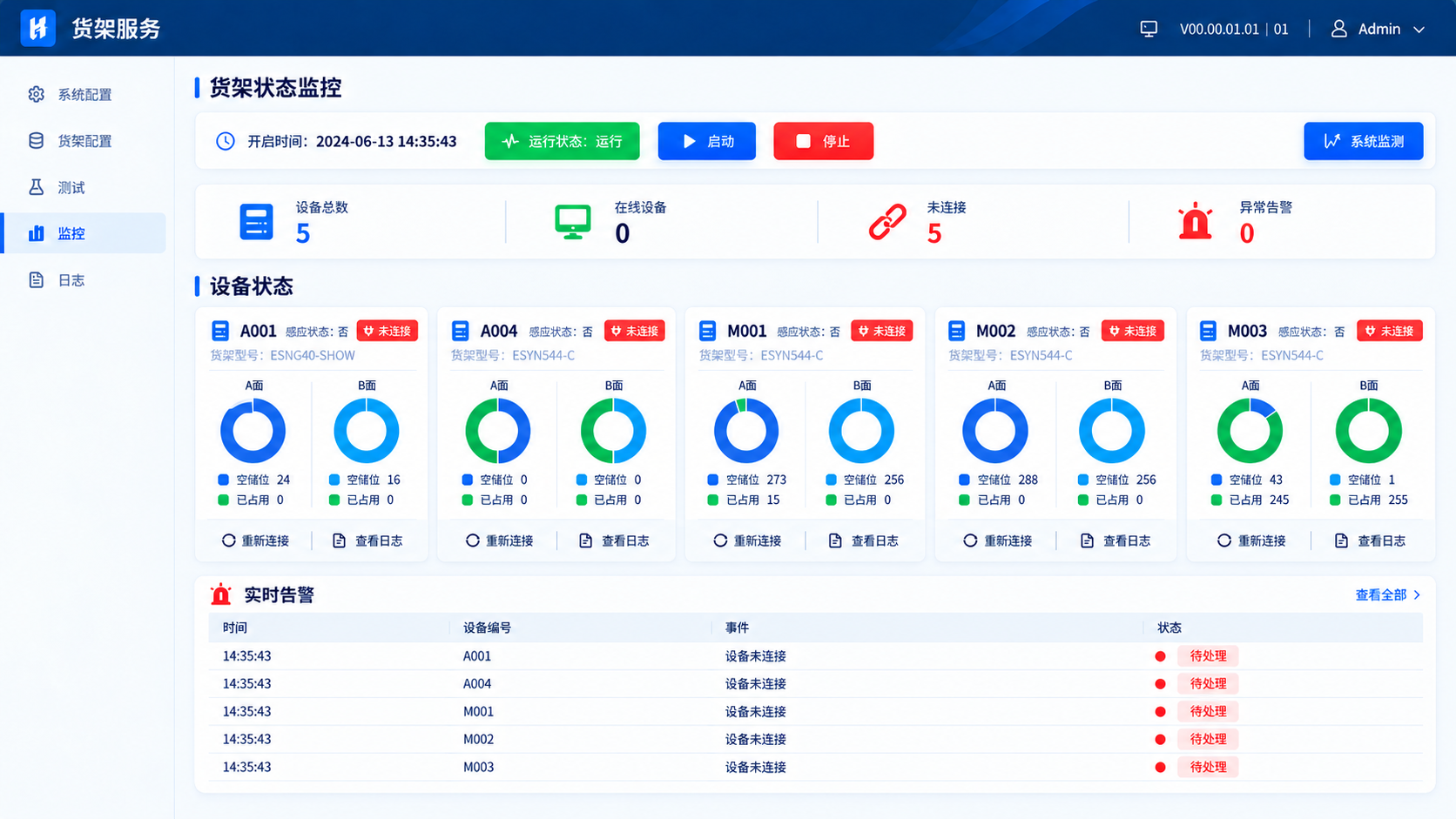The width and height of the screenshot is (1456, 819).
Task: Click 待处理 status in A001 alert row
Action: click(x=1208, y=656)
